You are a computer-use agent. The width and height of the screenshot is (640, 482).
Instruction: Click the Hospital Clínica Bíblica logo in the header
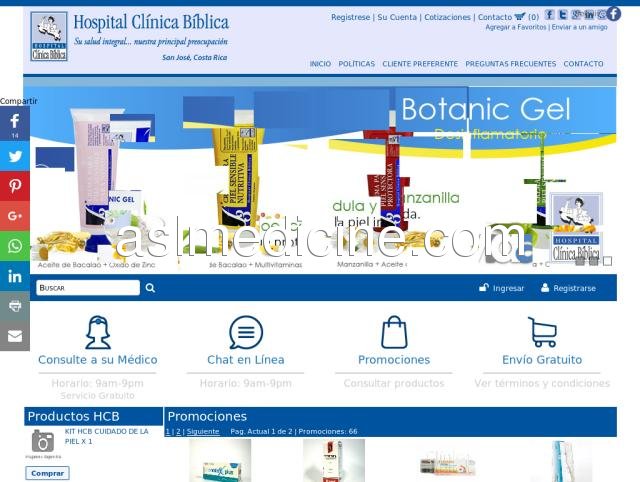49,36
